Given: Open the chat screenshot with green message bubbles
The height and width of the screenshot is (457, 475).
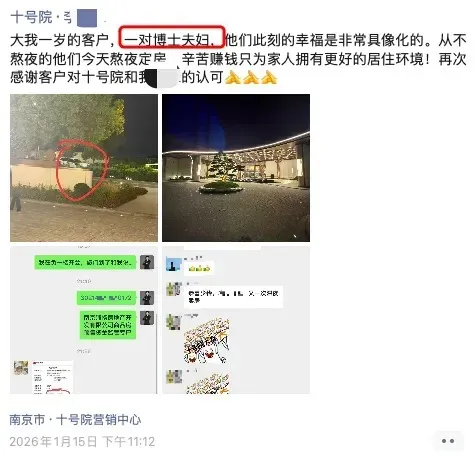Looking at the screenshot, I should 84,320.
